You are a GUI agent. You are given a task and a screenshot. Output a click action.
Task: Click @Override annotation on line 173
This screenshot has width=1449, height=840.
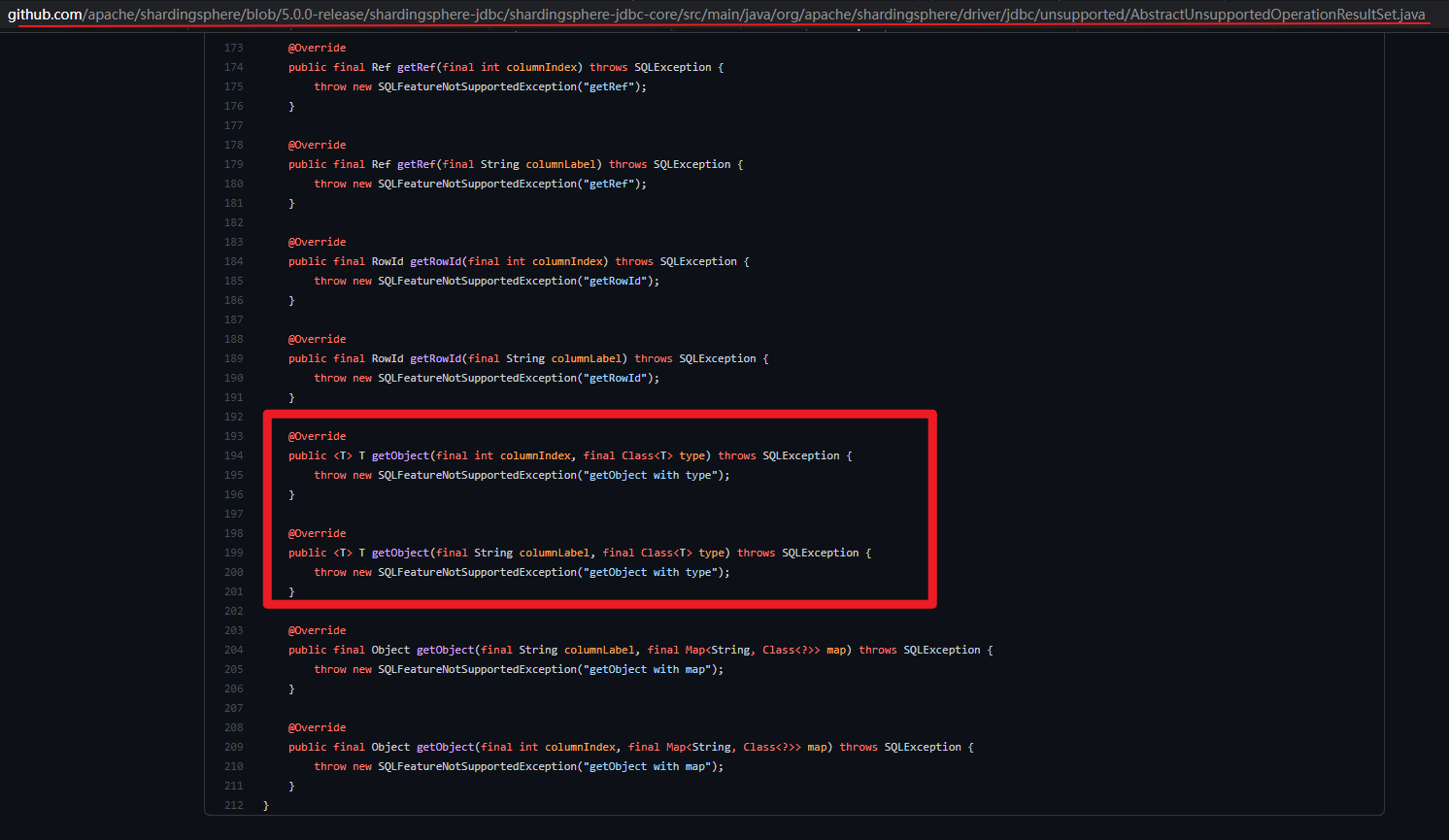pos(317,48)
